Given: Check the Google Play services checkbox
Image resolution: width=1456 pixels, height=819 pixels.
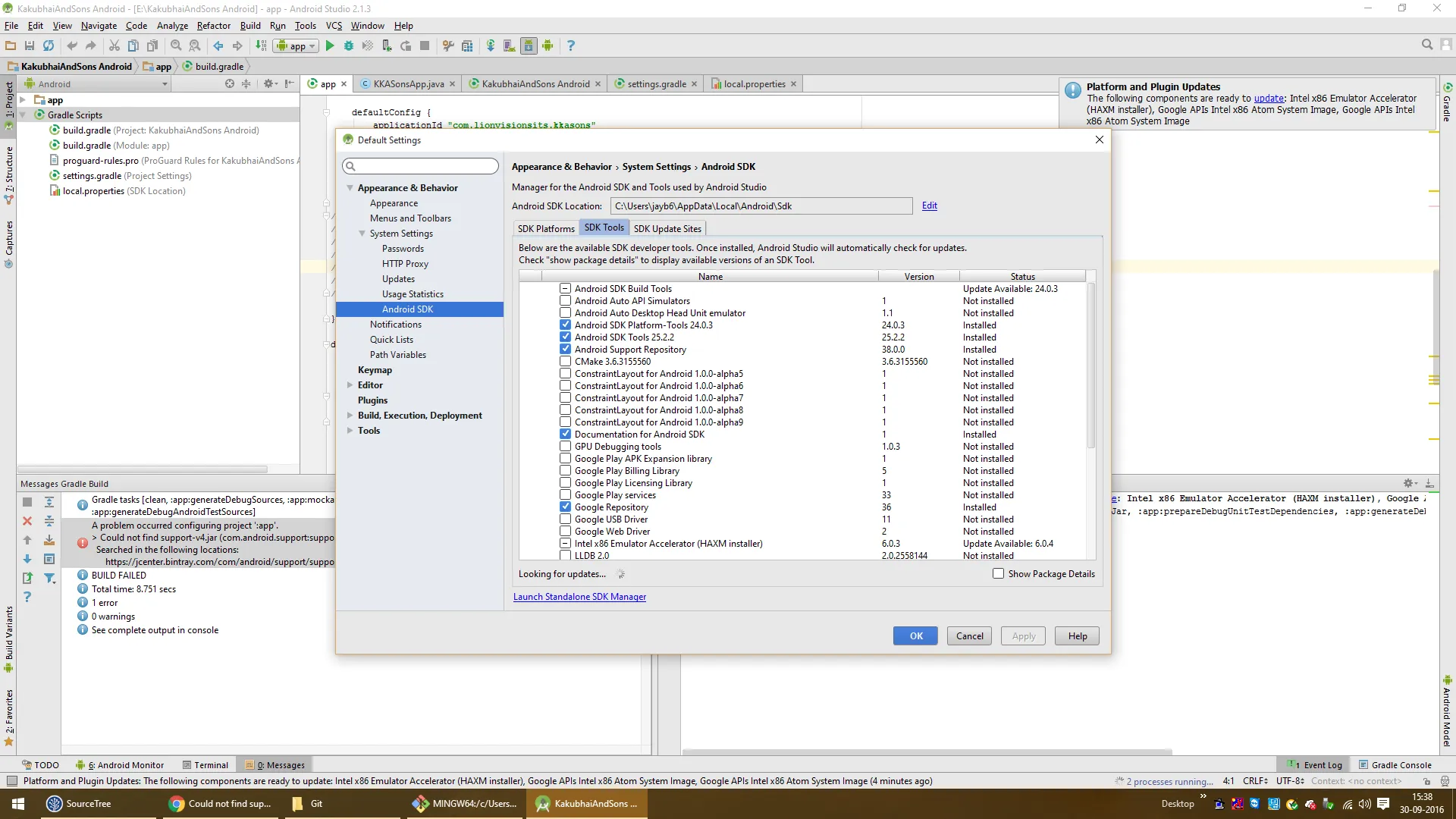Looking at the screenshot, I should point(565,495).
